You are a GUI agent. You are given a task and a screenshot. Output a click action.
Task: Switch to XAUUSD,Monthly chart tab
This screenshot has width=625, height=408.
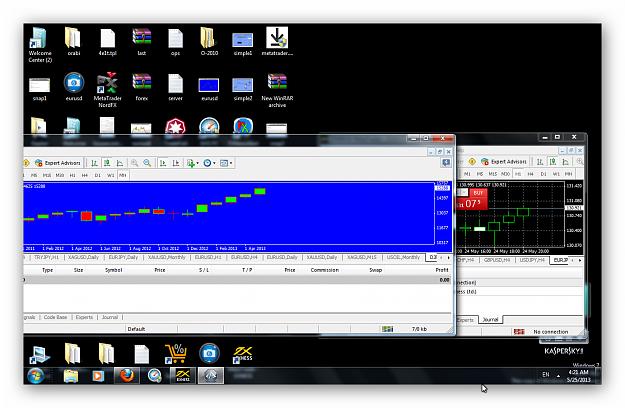coord(167,257)
